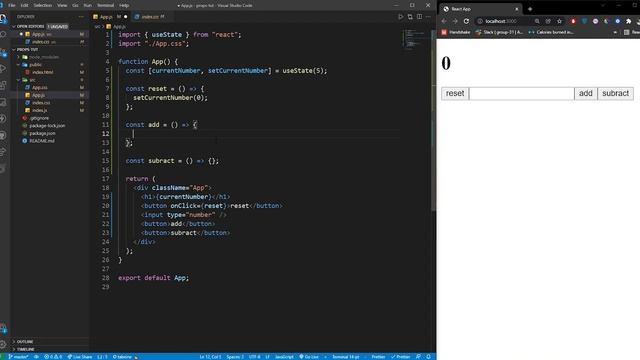The height and width of the screenshot is (360, 640).
Task: Open the Help menu
Action: click(124, 5)
